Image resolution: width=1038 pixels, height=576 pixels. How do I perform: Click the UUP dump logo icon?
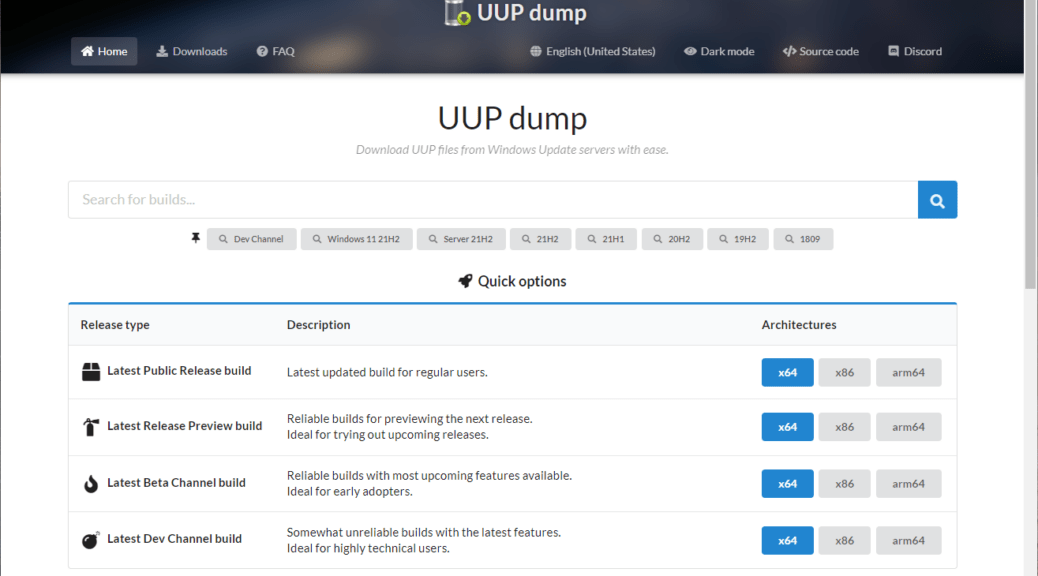point(458,13)
